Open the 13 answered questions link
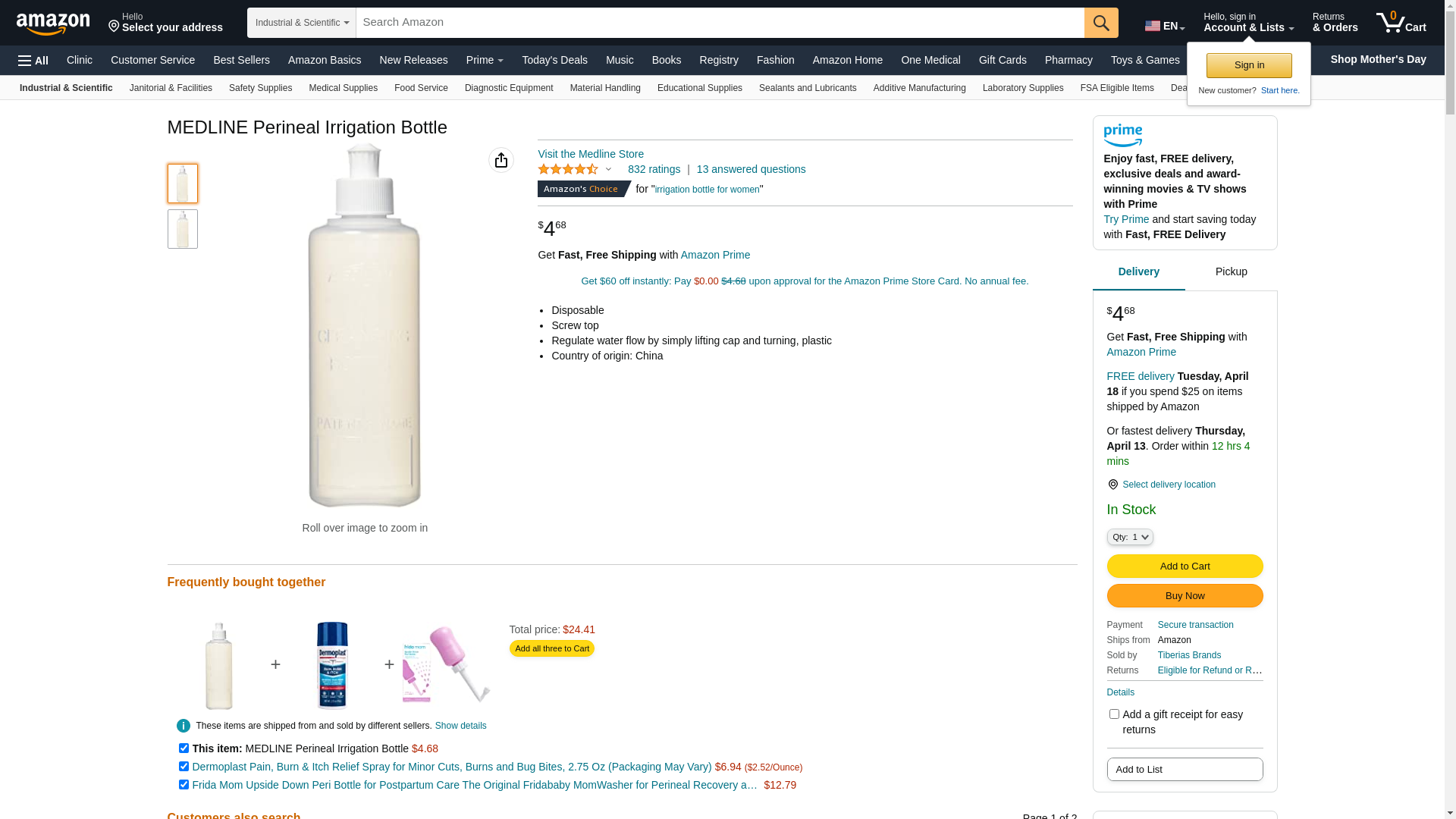This screenshot has width=1456, height=819. point(751,169)
